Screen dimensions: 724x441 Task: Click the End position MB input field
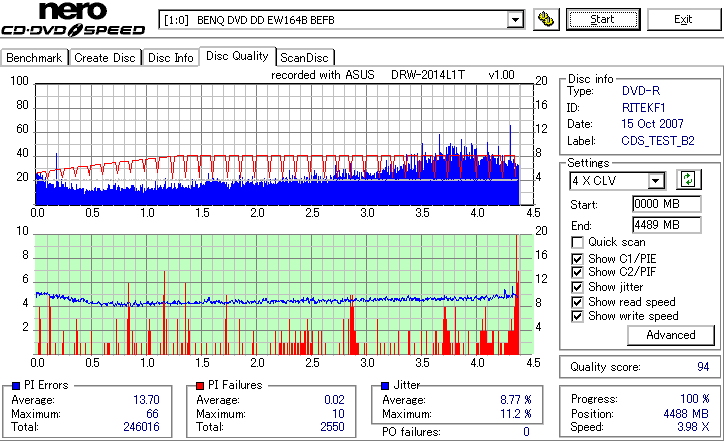666,225
